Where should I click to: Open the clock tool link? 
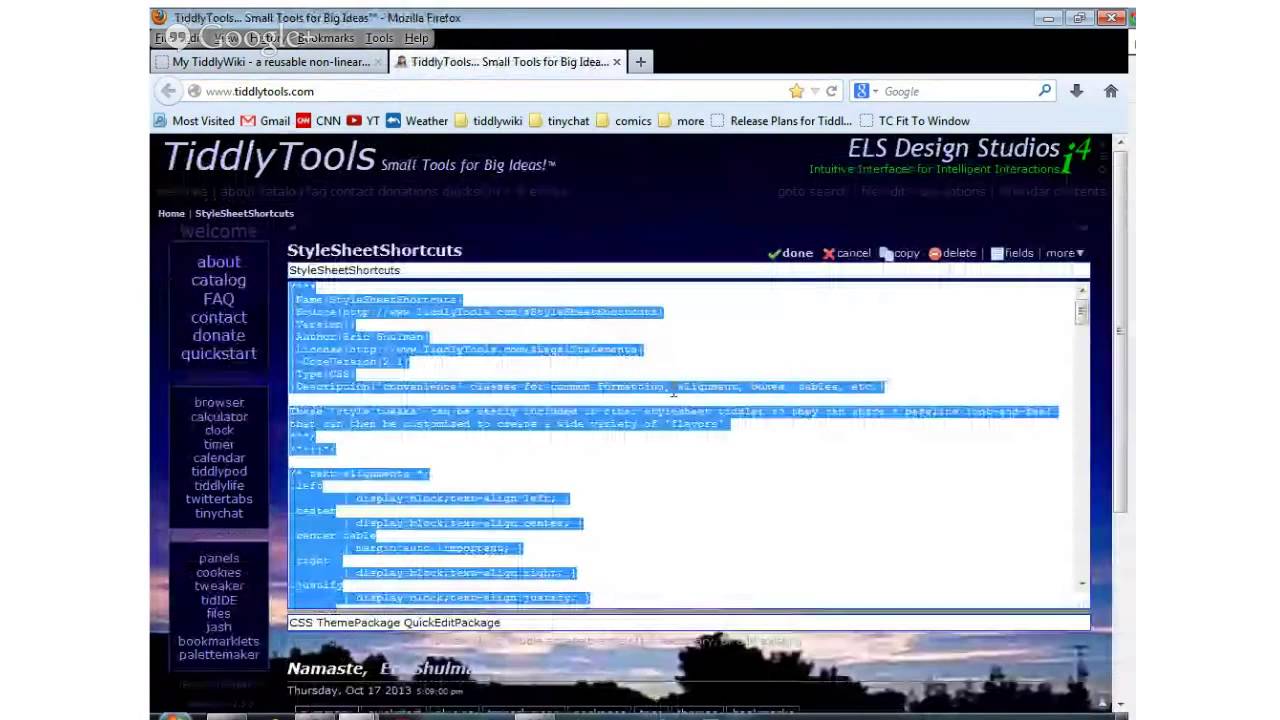(219, 430)
